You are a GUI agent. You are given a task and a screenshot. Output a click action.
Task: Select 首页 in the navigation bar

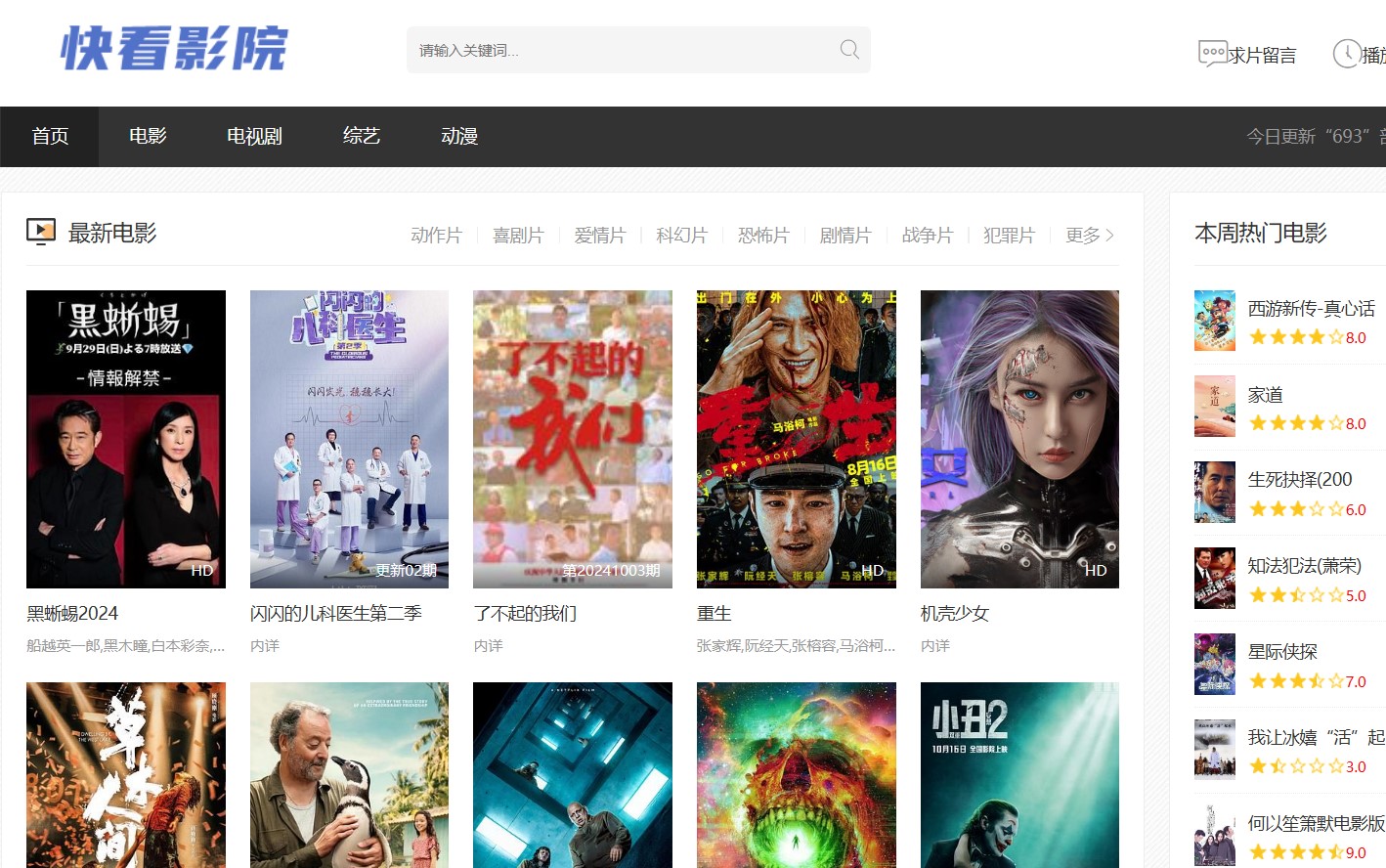pyautogui.click(x=50, y=136)
